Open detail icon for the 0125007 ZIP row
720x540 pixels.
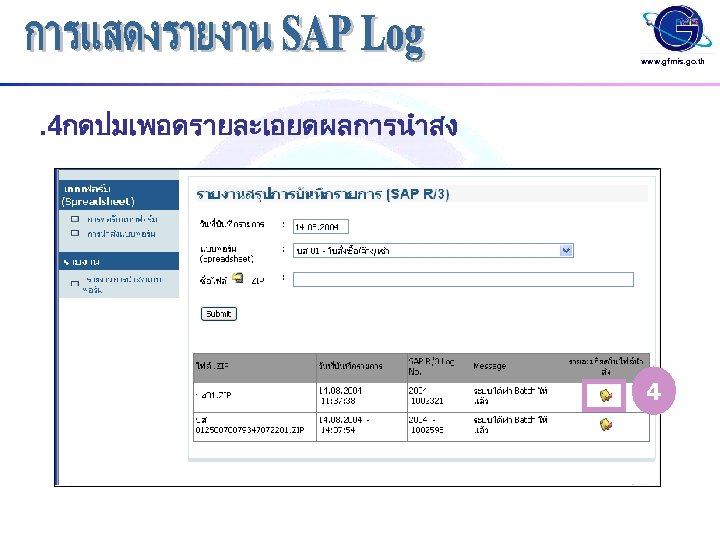pos(606,424)
